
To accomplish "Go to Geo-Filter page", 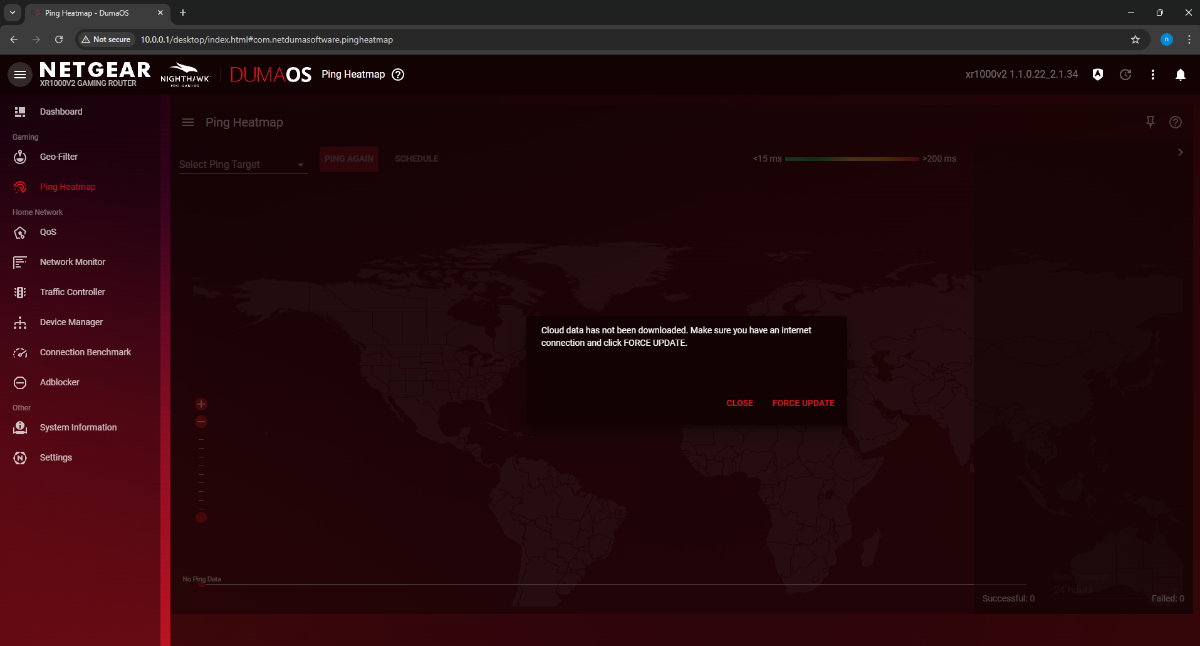I will click(59, 157).
